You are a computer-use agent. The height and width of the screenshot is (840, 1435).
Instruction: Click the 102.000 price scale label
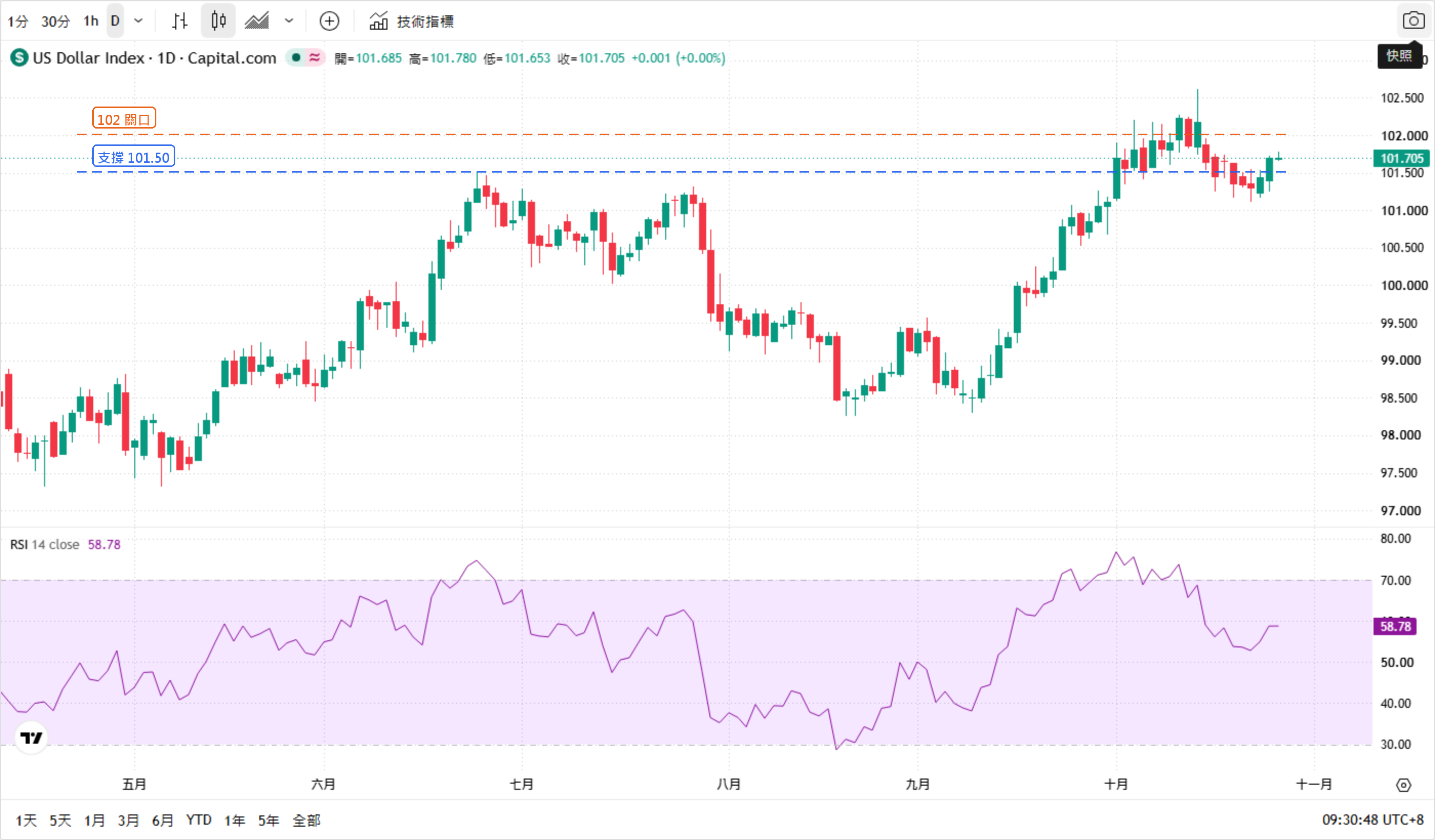click(1404, 135)
